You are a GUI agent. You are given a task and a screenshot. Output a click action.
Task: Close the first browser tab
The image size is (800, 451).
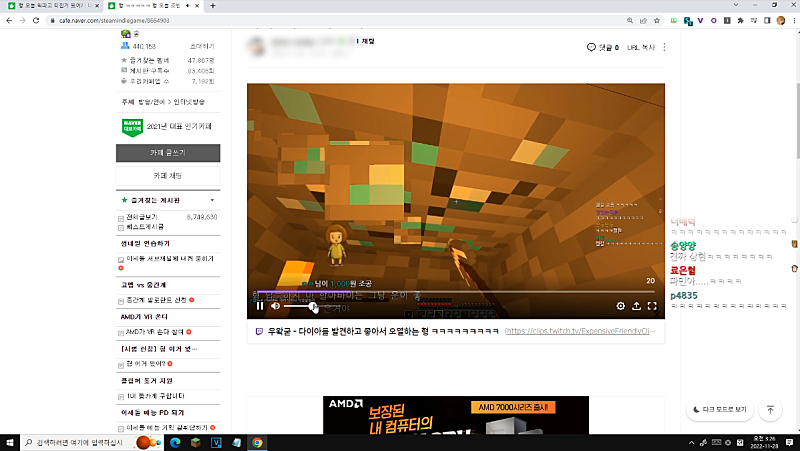[97, 6]
